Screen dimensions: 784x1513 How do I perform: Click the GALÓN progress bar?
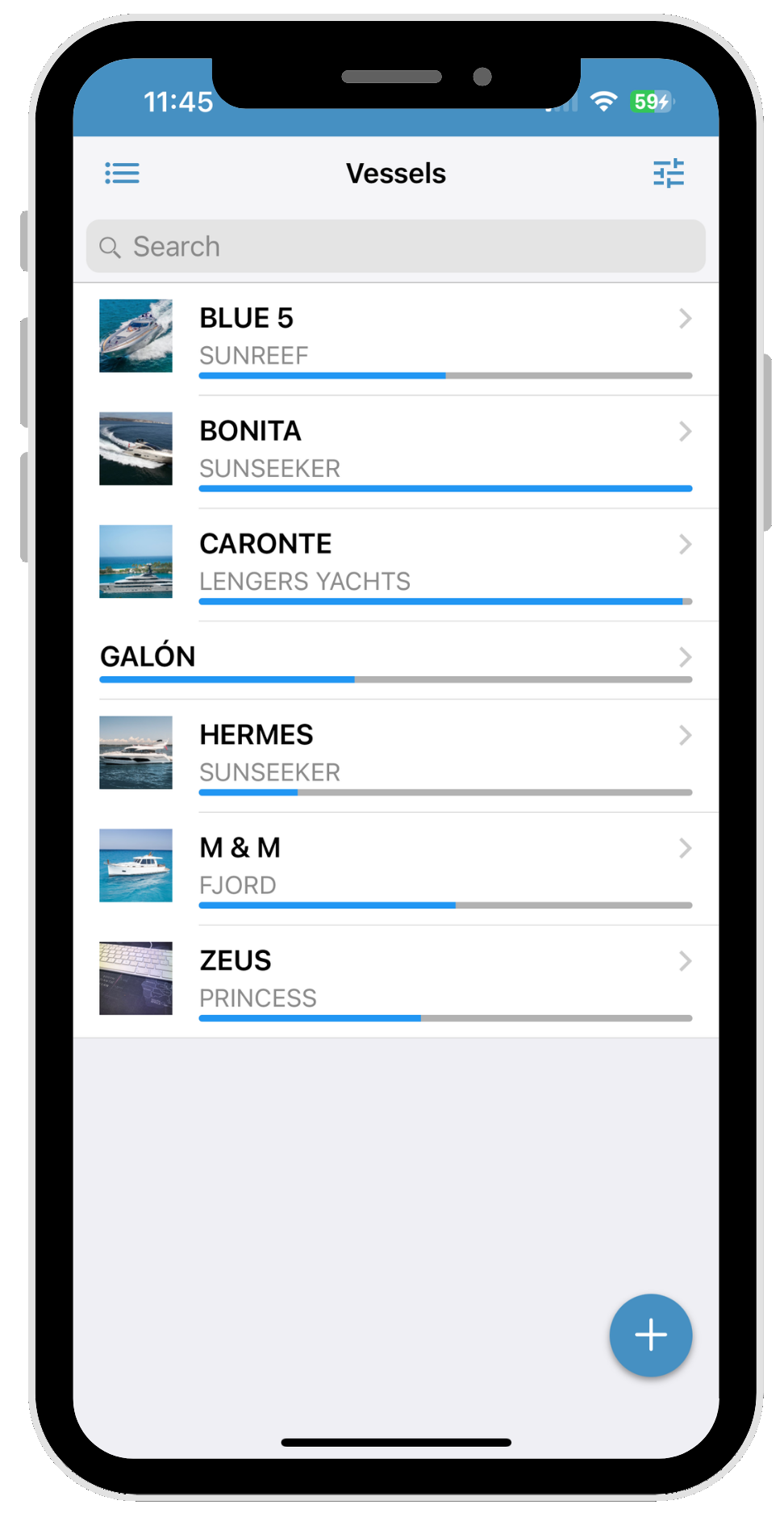pos(396,679)
